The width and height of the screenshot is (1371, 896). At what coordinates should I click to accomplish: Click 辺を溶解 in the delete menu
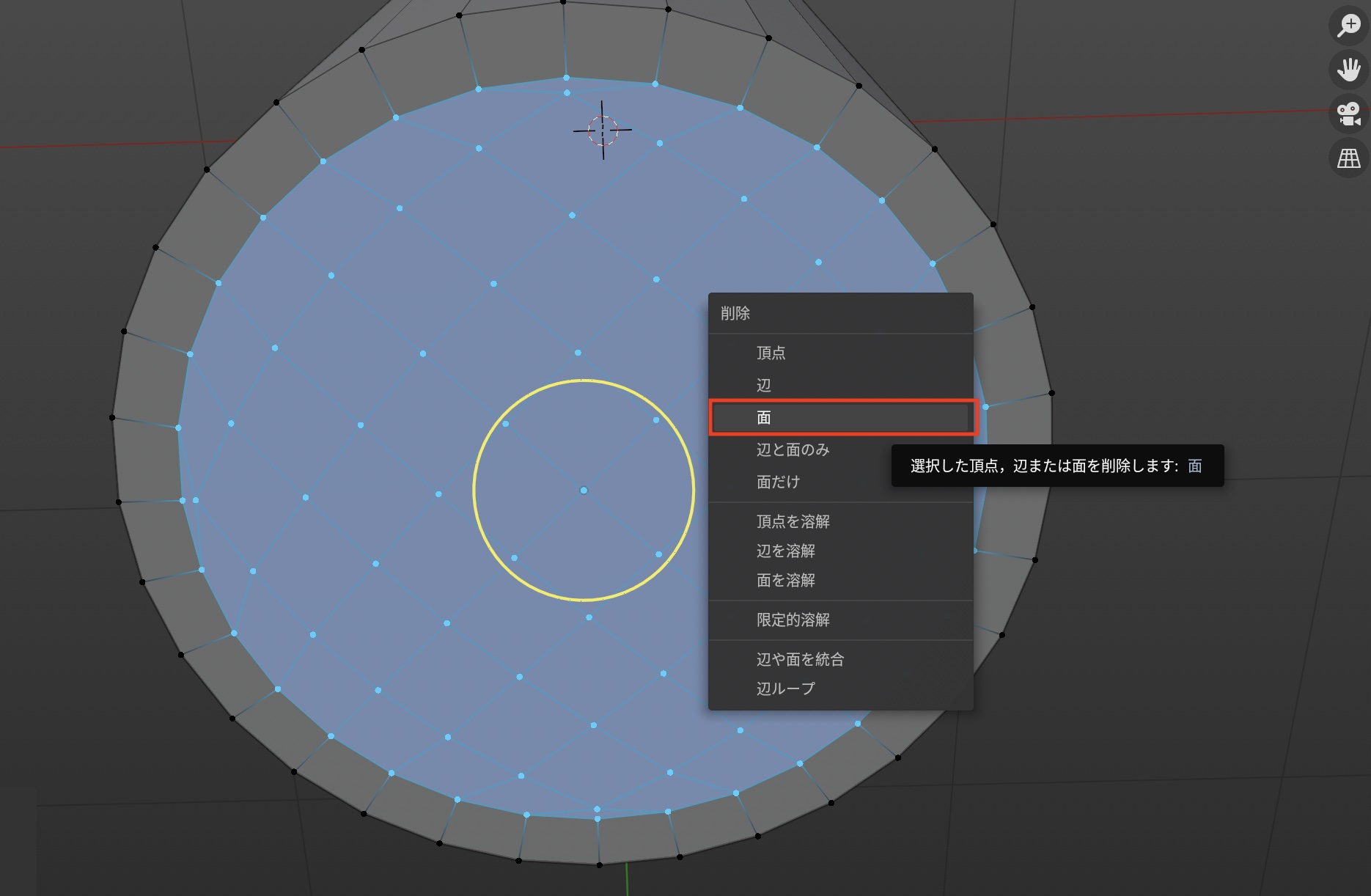[x=785, y=551]
